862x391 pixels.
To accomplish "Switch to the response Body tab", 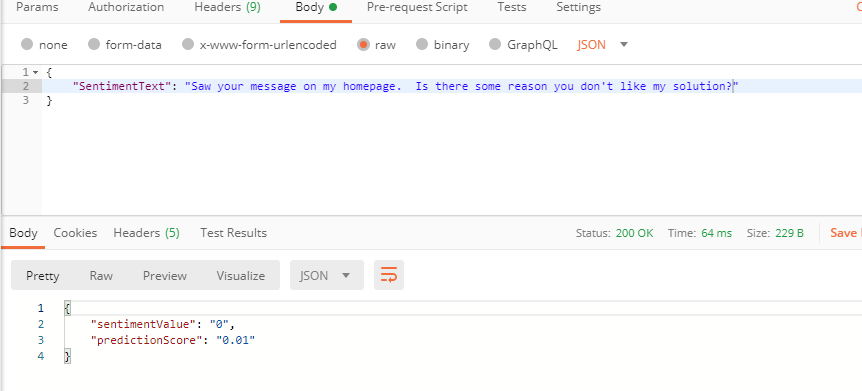I will 23,233.
